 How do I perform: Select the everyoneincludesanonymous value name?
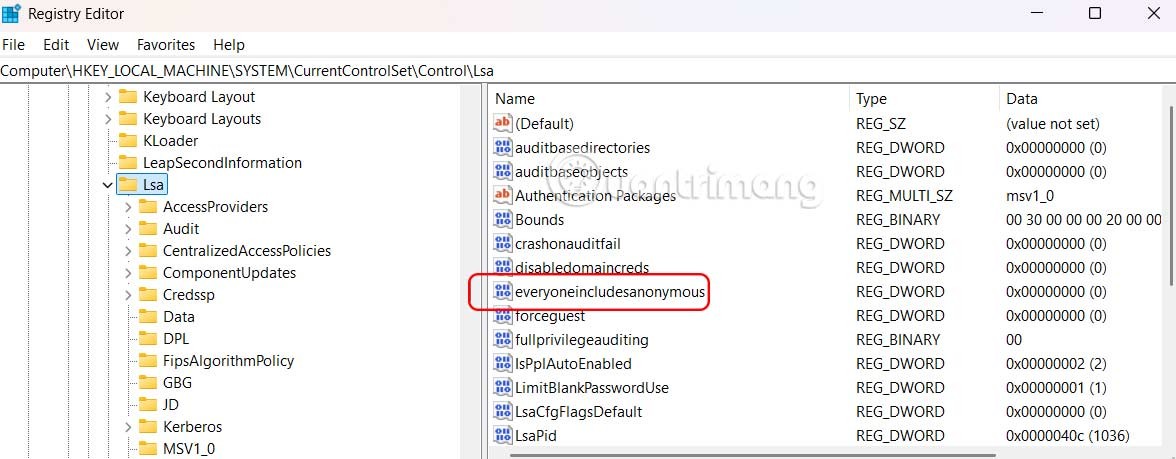(x=610, y=291)
